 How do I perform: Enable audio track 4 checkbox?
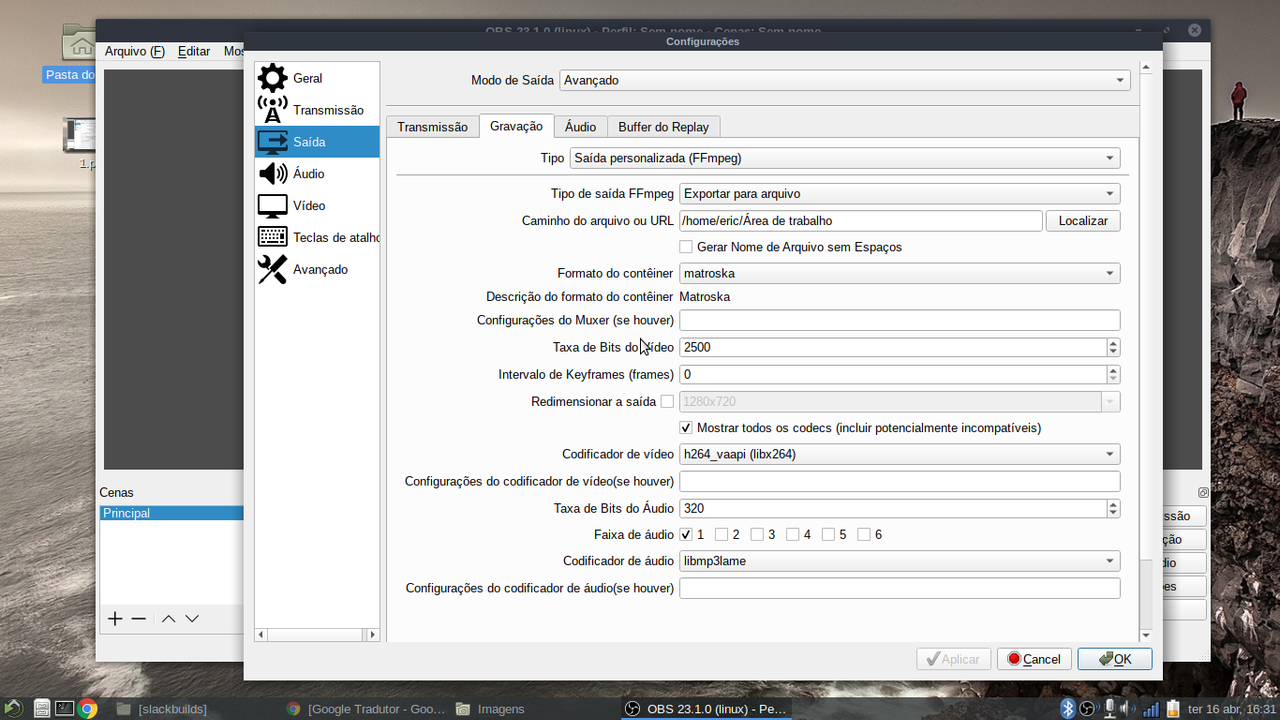(x=792, y=535)
